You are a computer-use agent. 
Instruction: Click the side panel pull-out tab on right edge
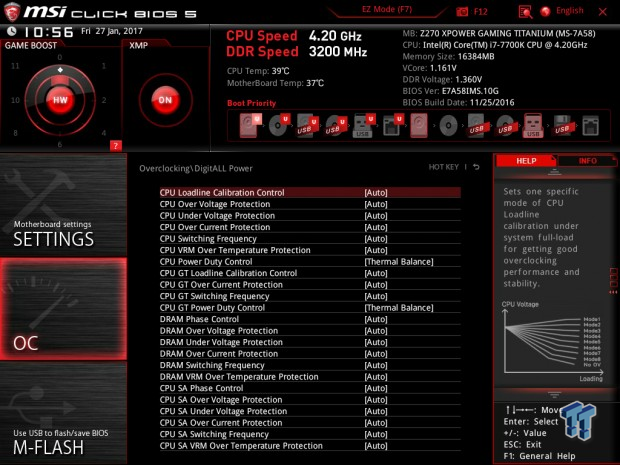[613, 281]
